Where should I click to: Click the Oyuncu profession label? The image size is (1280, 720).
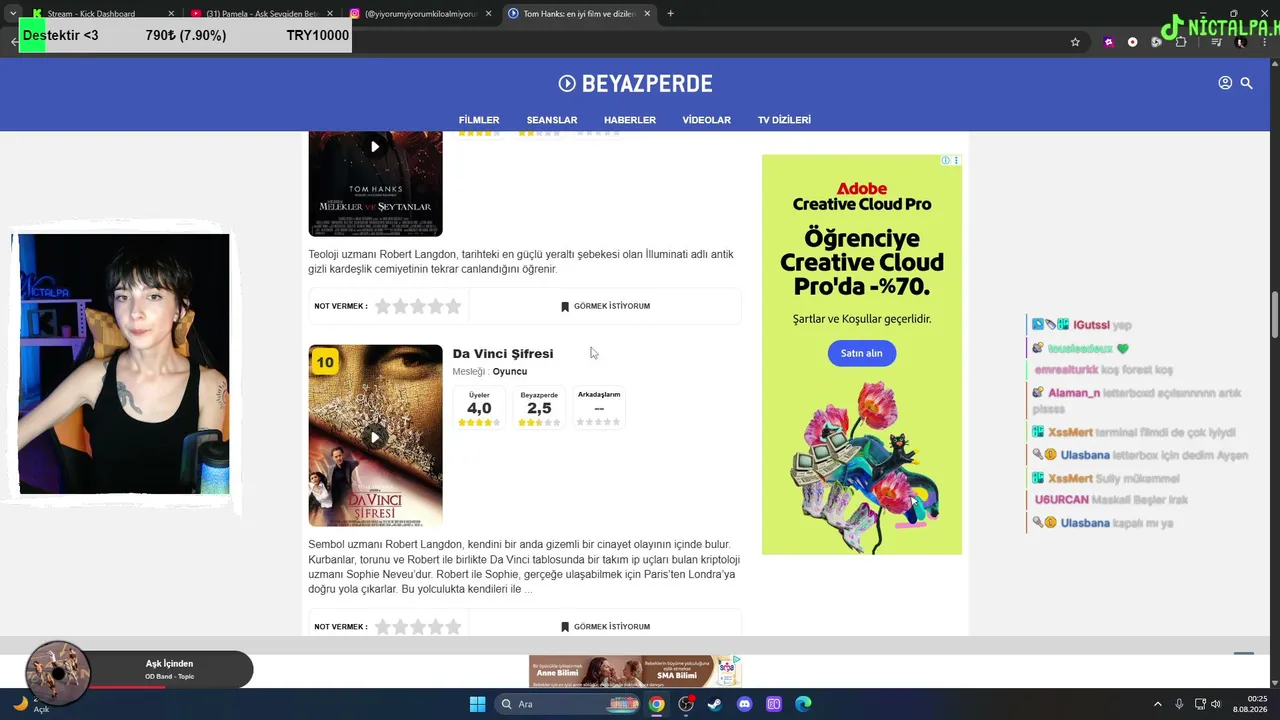coord(510,372)
